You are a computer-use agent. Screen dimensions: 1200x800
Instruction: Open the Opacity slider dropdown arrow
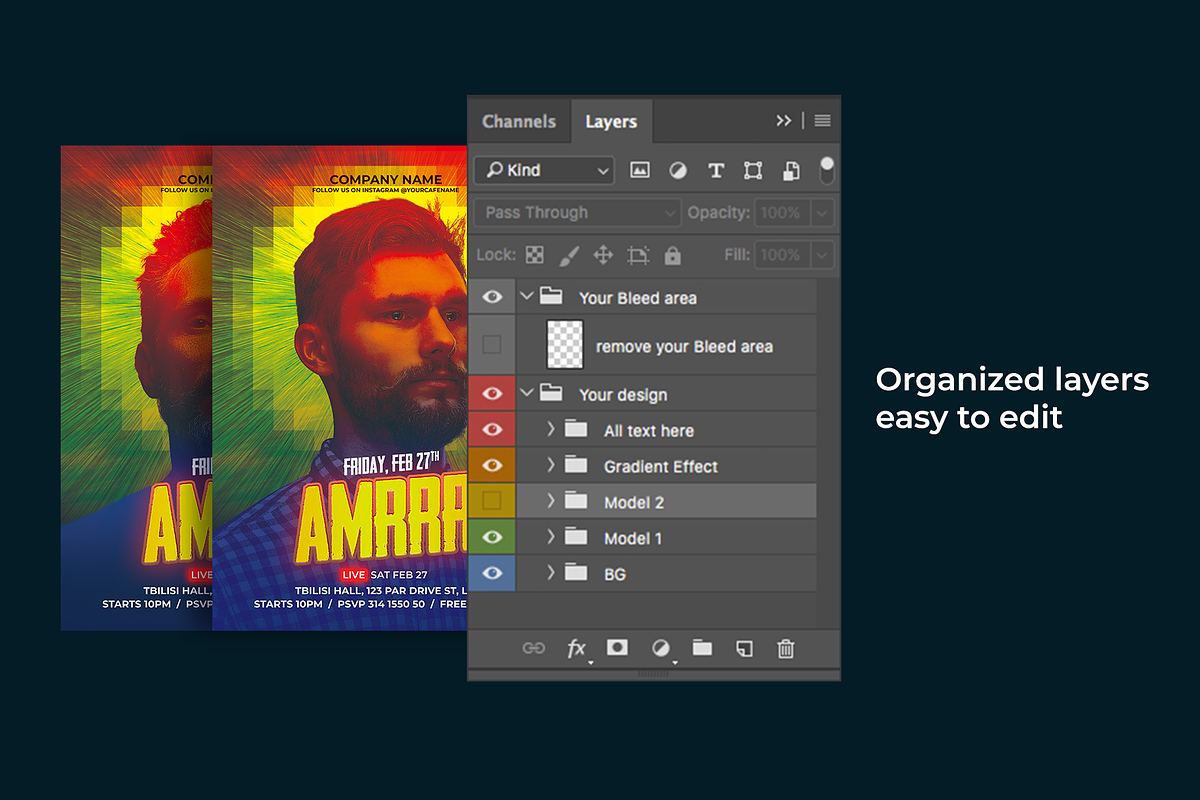click(822, 212)
